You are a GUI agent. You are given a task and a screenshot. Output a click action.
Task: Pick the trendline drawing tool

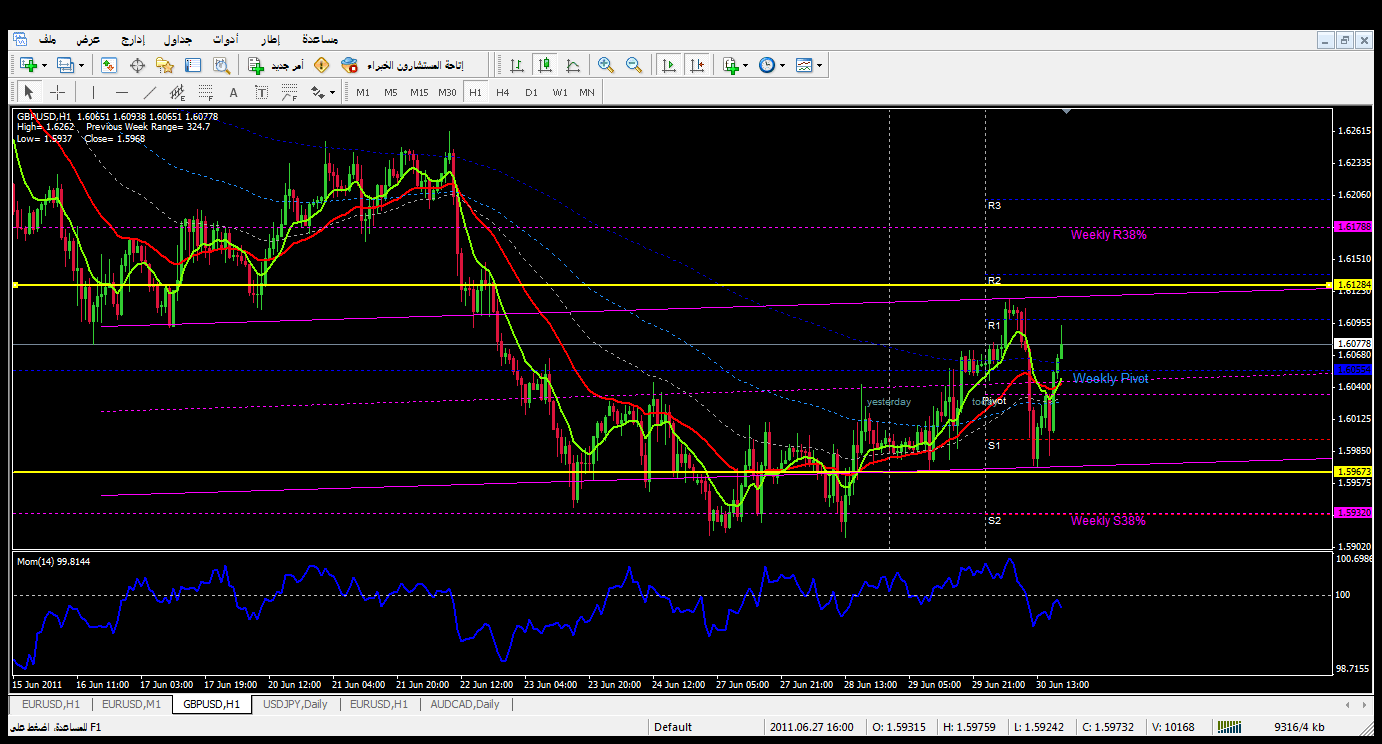(150, 92)
